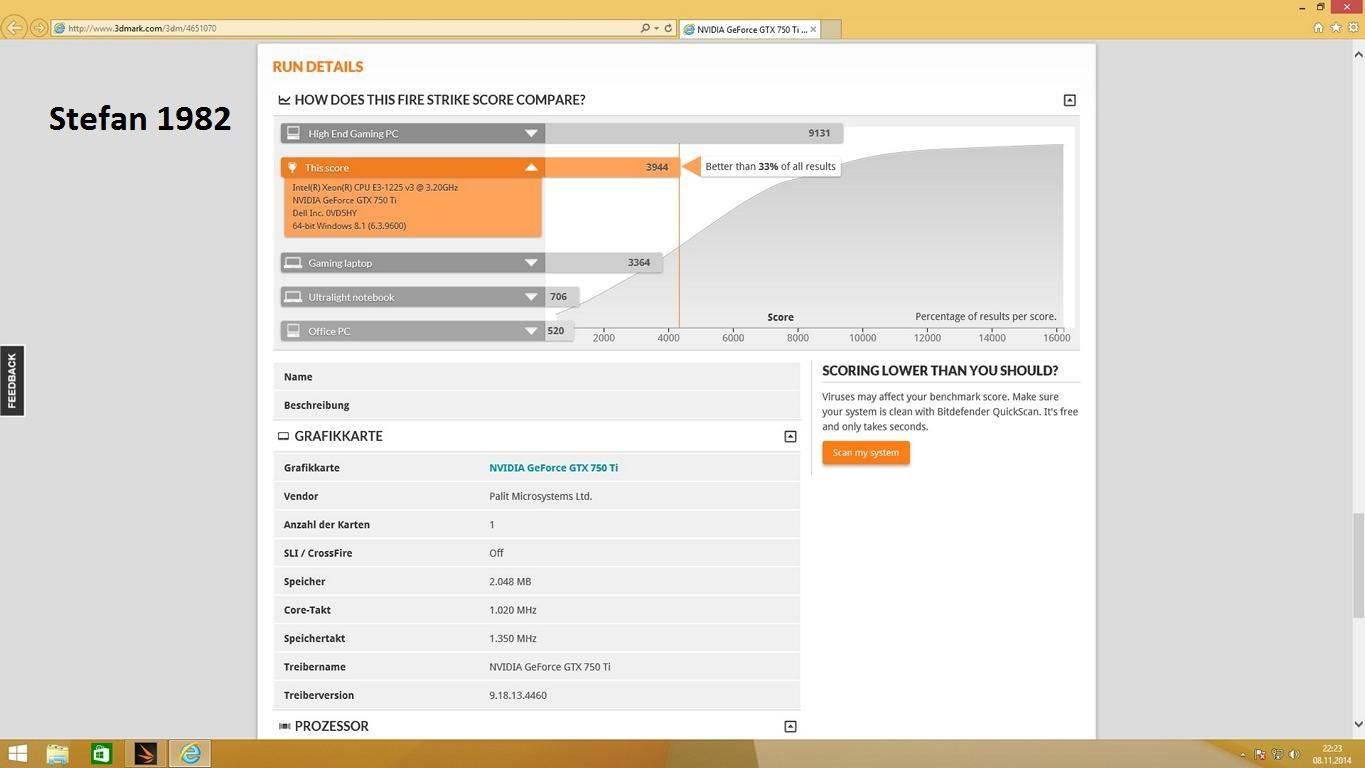Click the Beschreibung row label
Image resolution: width=1365 pixels, height=768 pixels.
click(316, 405)
